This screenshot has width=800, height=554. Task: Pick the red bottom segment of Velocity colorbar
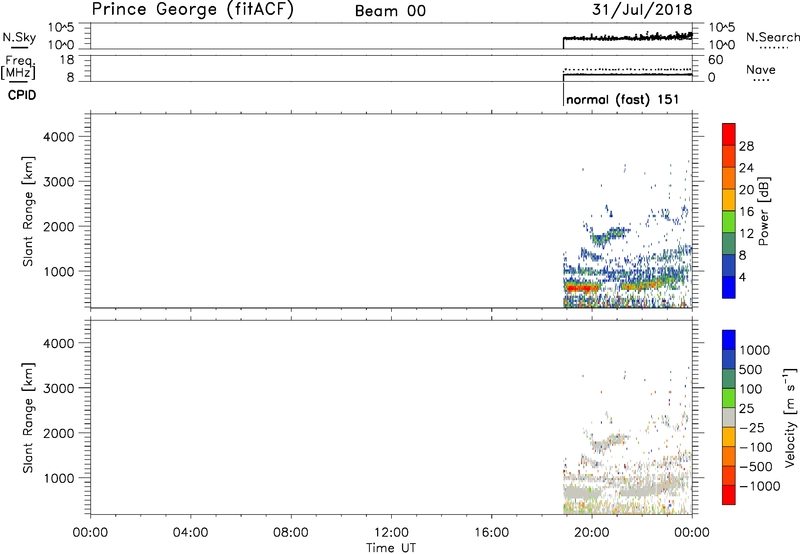(729, 495)
